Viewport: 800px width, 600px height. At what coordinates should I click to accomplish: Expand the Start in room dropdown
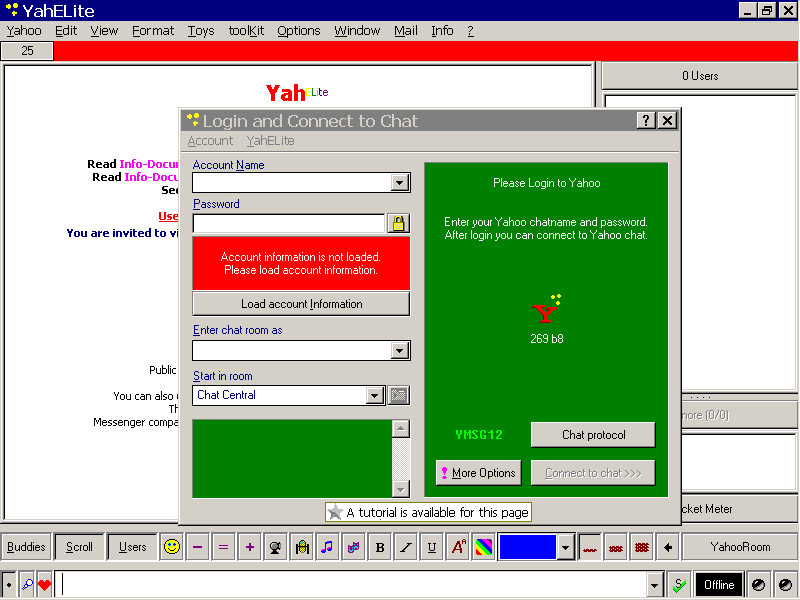pos(375,395)
